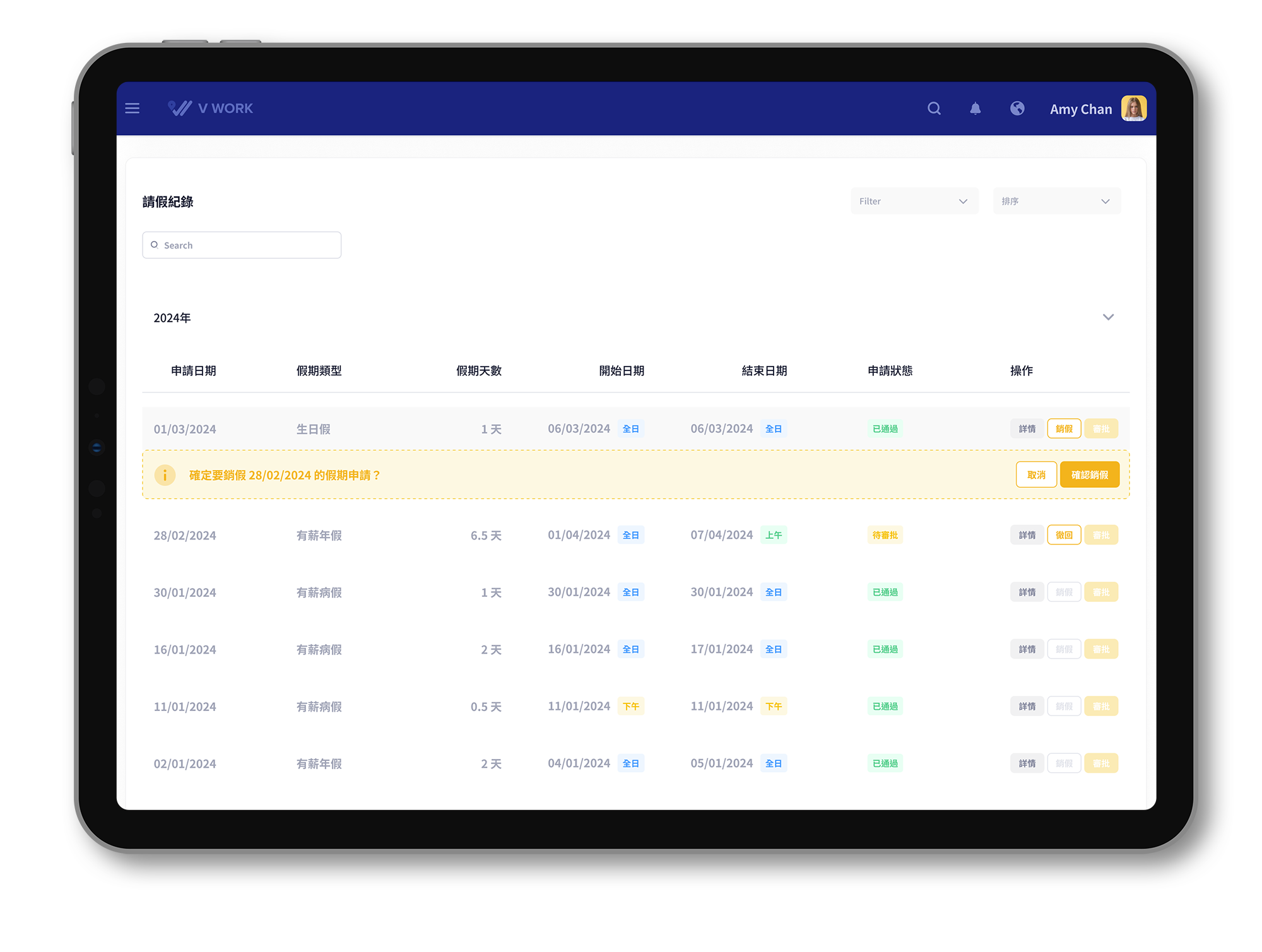Click the 申請日期 column header

[x=194, y=371]
